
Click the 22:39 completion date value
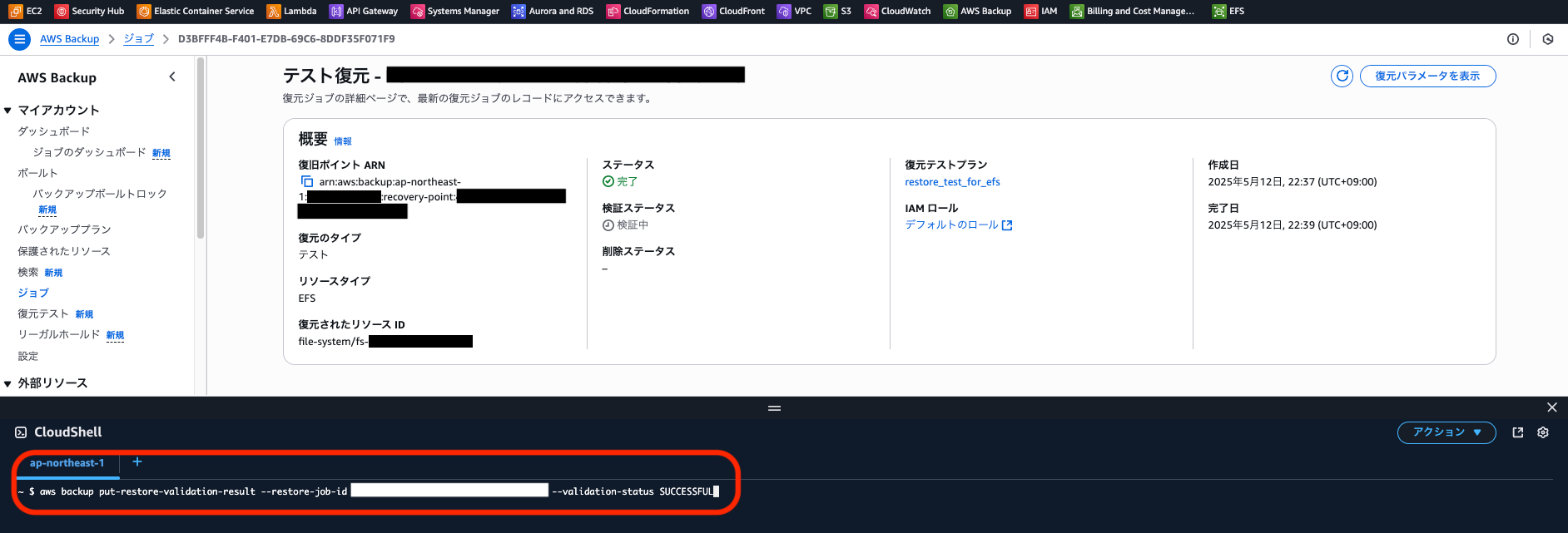click(x=1293, y=225)
